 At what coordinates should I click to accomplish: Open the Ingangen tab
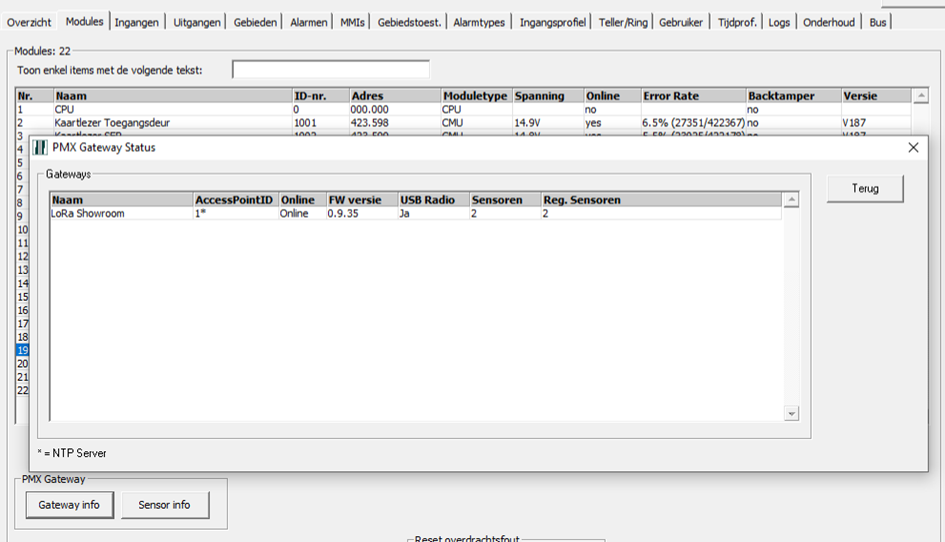pos(136,22)
